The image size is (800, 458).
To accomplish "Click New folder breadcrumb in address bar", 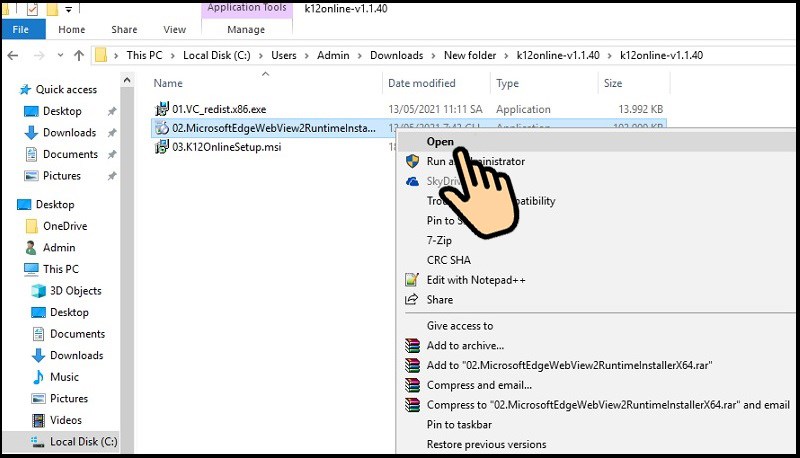I will pyautogui.click(x=470, y=55).
